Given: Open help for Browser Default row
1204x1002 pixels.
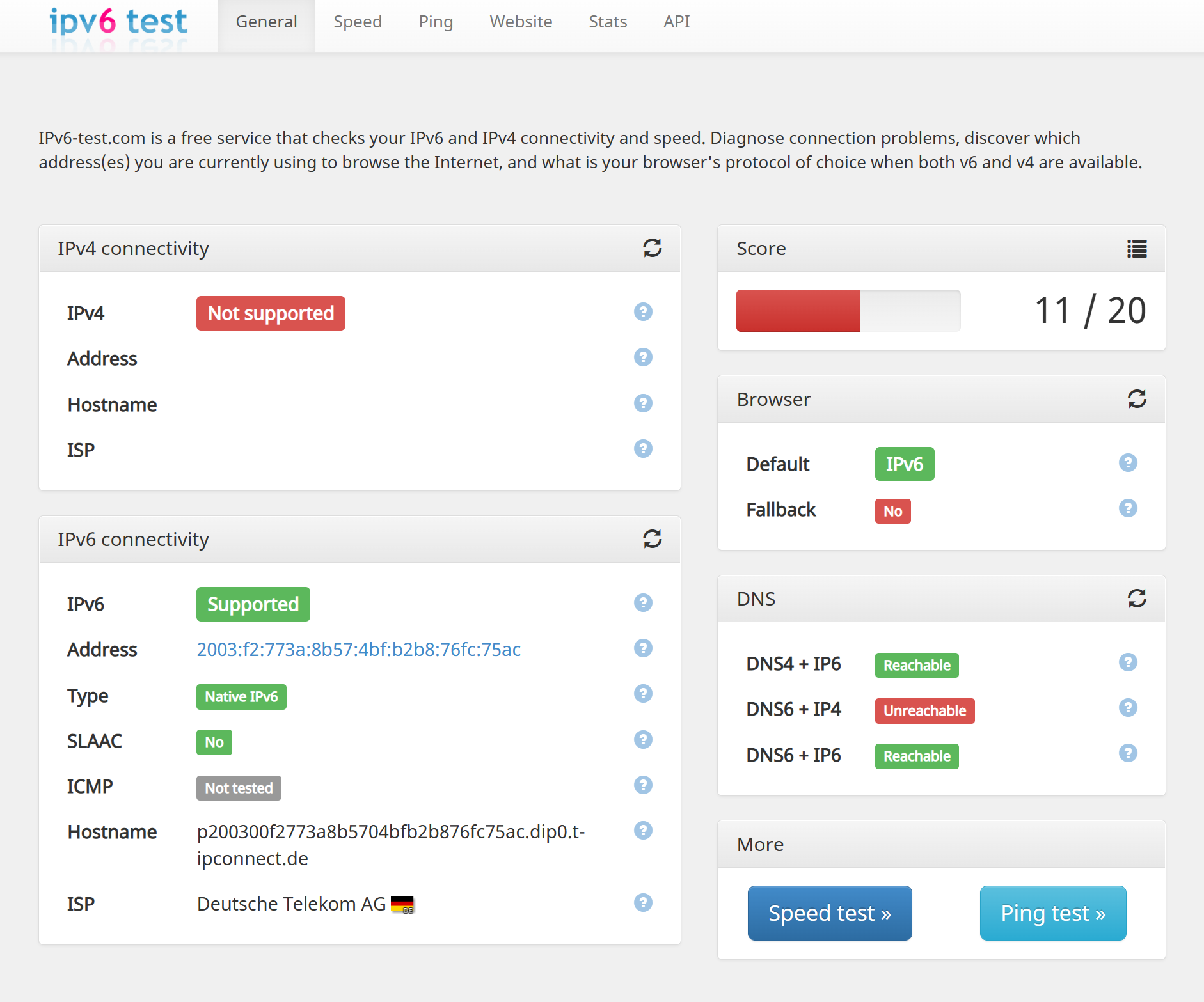Looking at the screenshot, I should 1128,463.
